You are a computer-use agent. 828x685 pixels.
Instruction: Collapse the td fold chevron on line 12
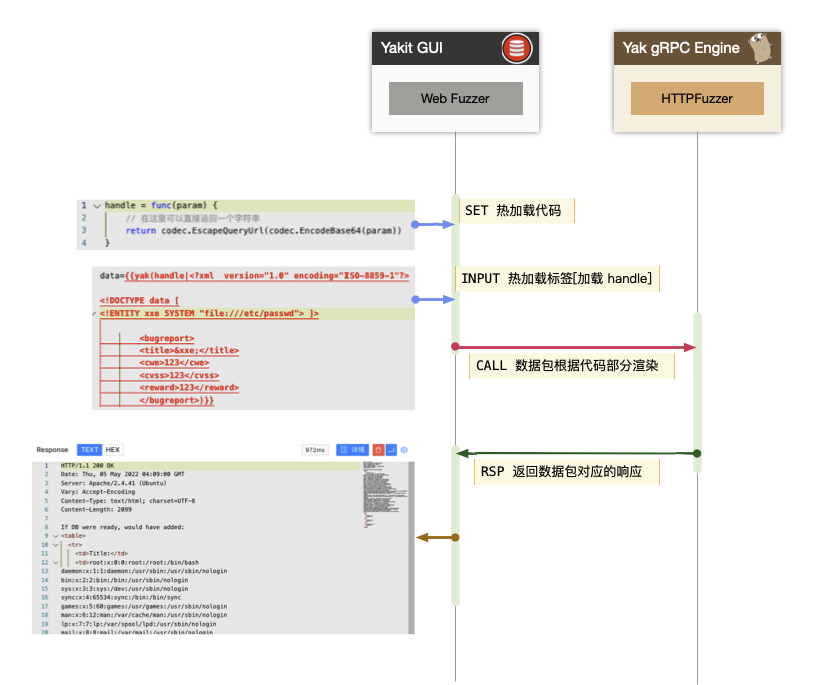(x=55, y=563)
